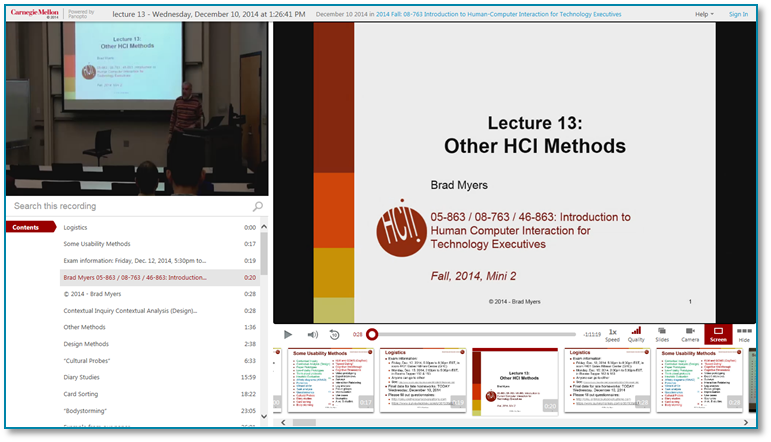This screenshot has width=771, height=442.
Task: Open the Contents tab
Action: [x=30, y=227]
